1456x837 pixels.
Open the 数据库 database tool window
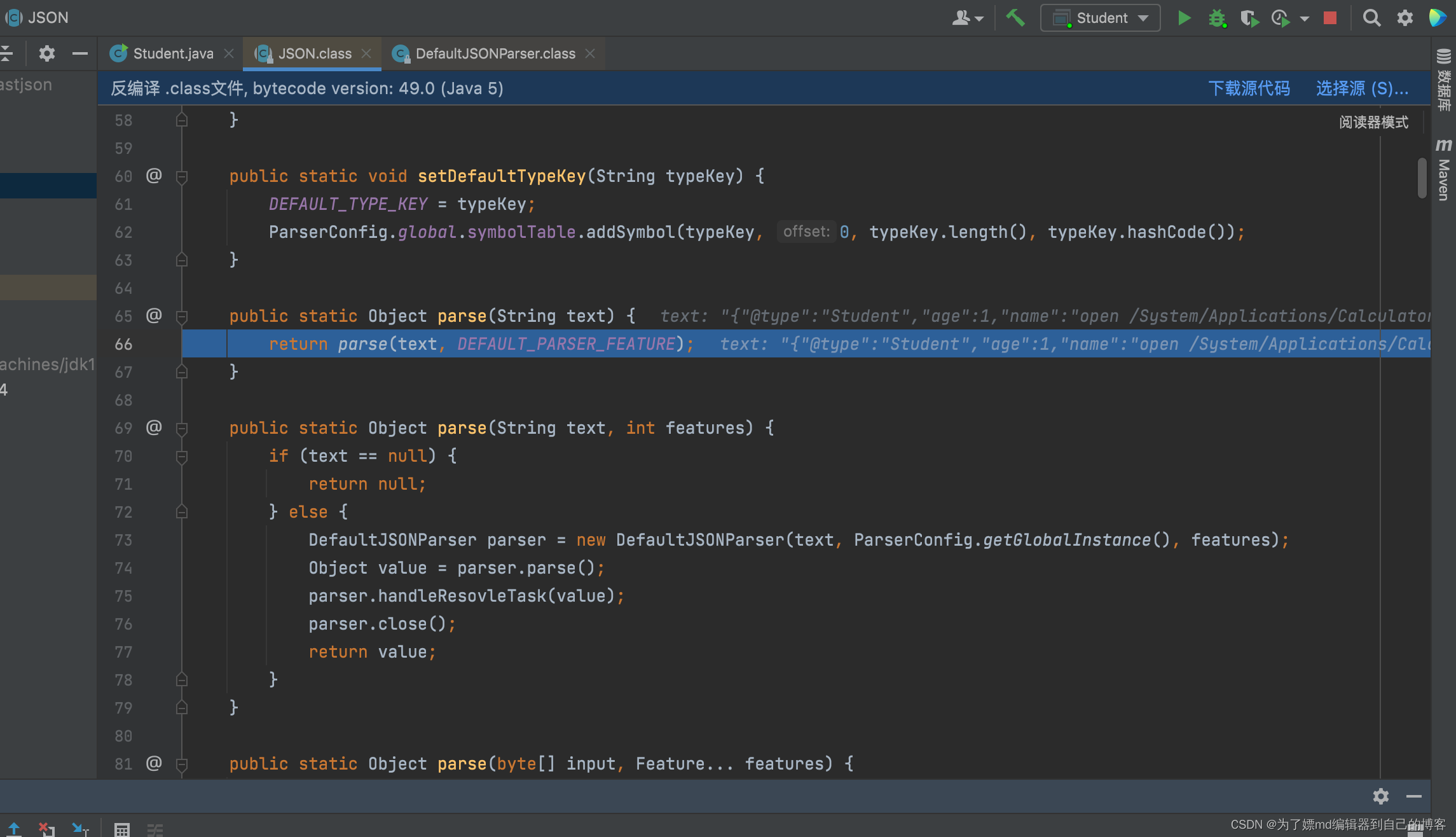coord(1444,80)
